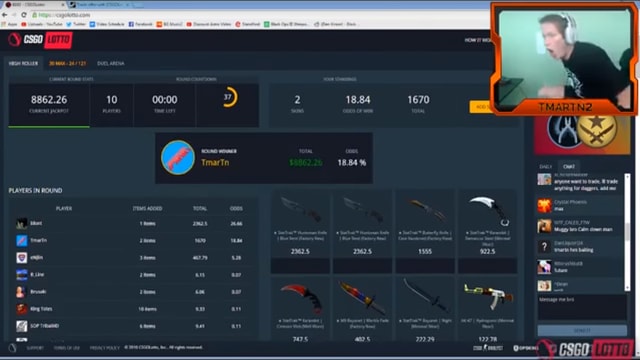Click the Send button below chat
The height and width of the screenshot is (360, 640).
pos(582,330)
